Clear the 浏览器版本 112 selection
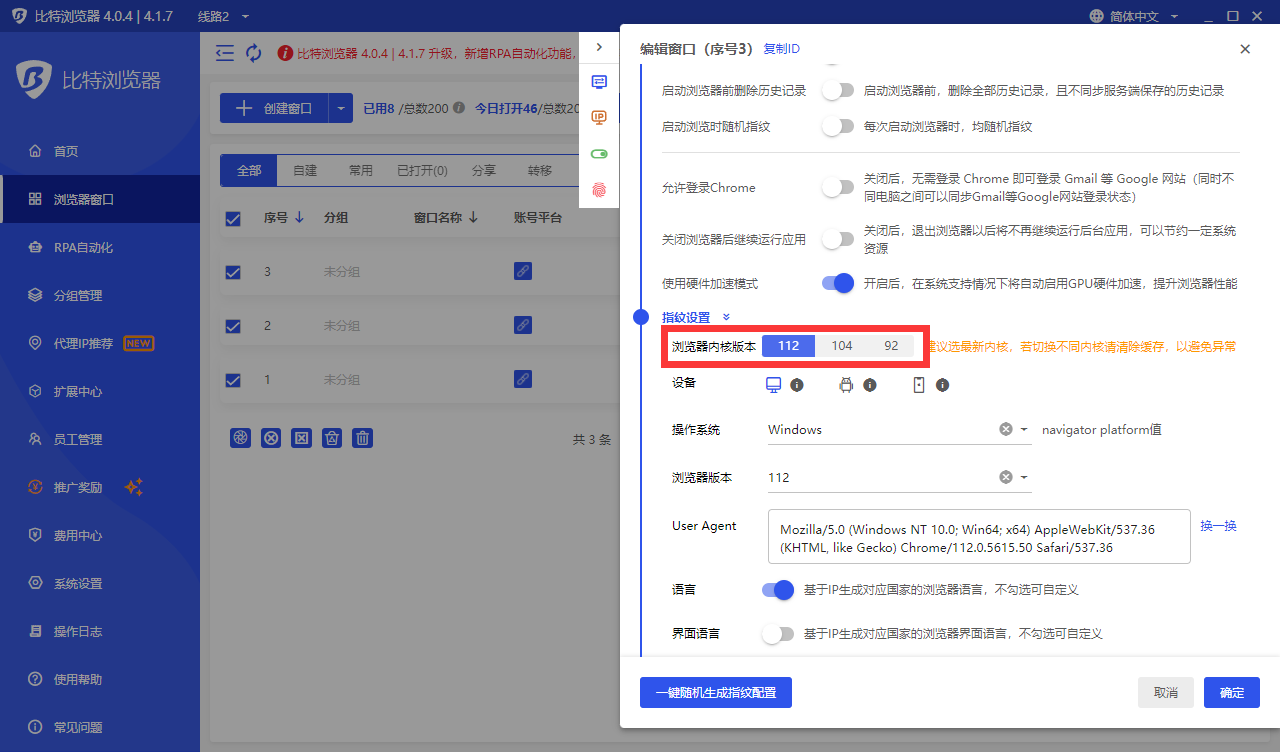The width and height of the screenshot is (1280, 752). pos(1006,477)
